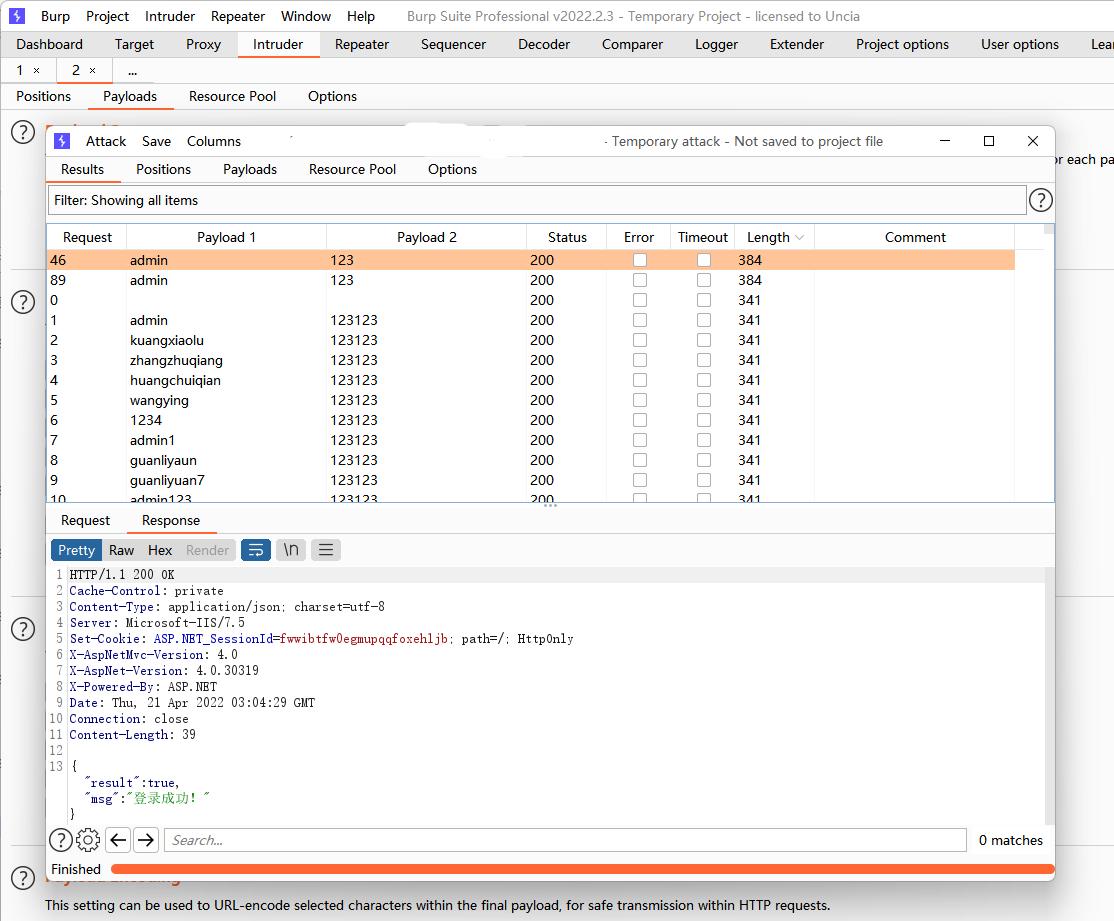The image size is (1114, 921).
Task: Toggle Error checkbox for guanliyaun row
Action: pos(639,460)
